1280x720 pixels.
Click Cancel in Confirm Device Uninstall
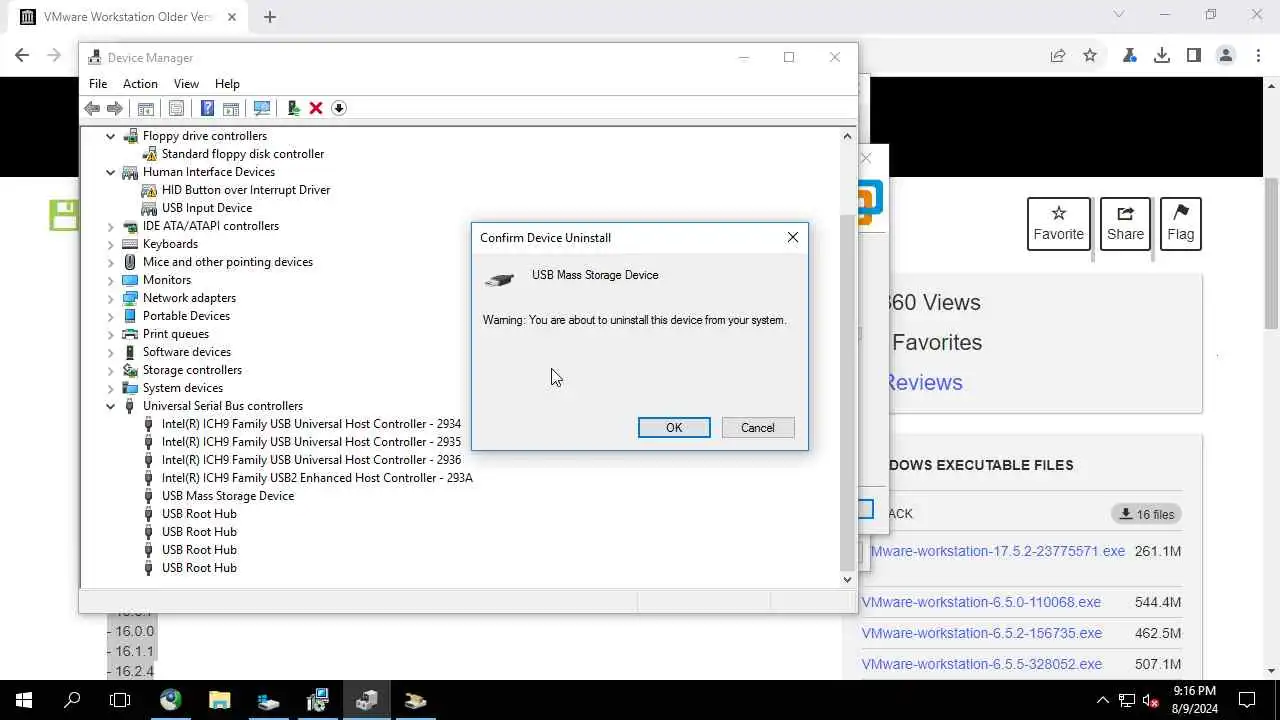pos(758,428)
